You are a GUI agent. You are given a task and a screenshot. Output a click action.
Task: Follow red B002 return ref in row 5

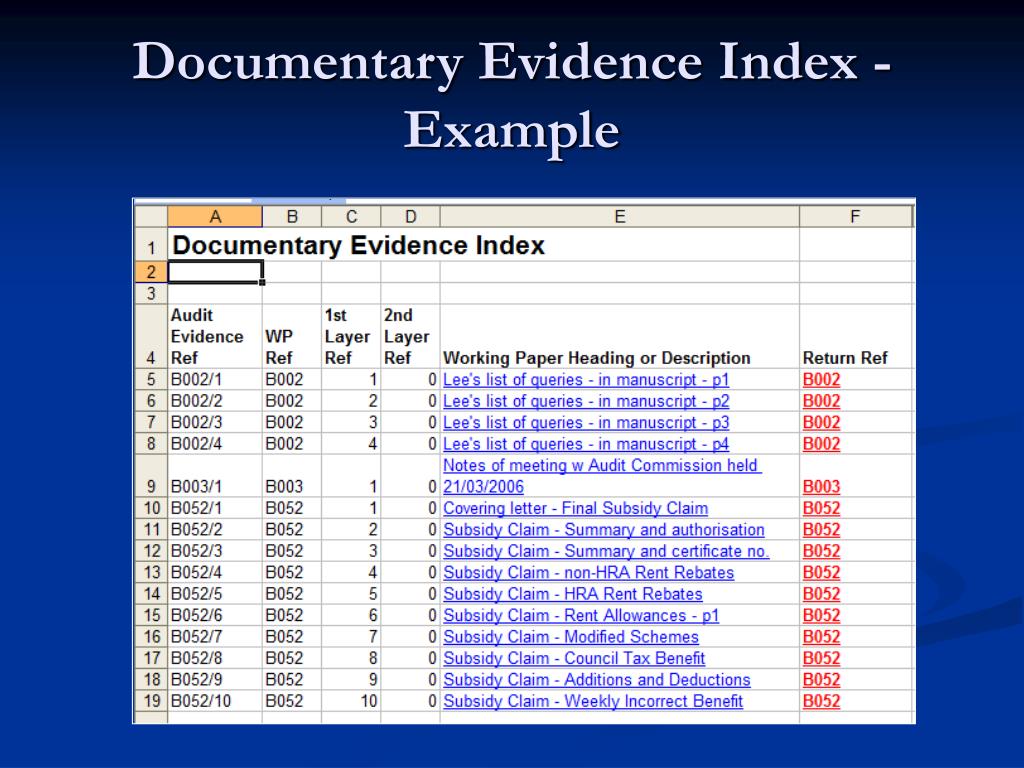pyautogui.click(x=822, y=379)
